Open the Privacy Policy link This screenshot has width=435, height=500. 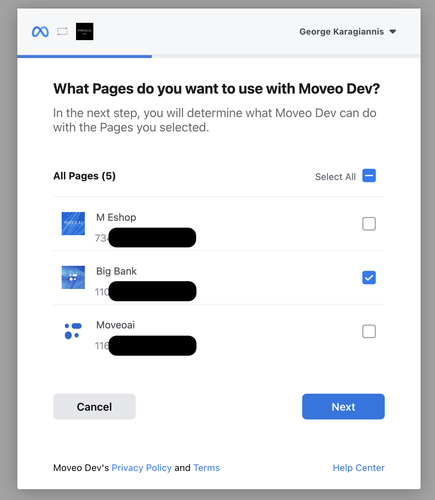tap(141, 468)
